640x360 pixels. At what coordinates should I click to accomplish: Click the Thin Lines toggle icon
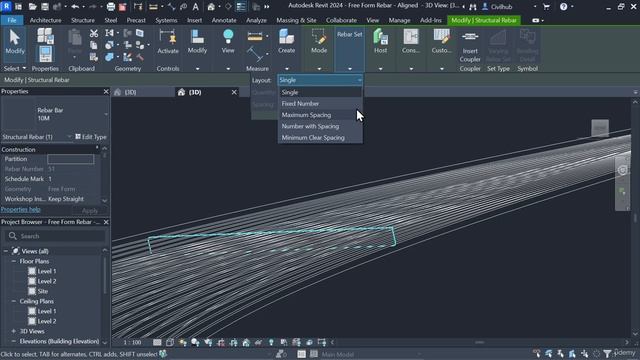point(241,7)
